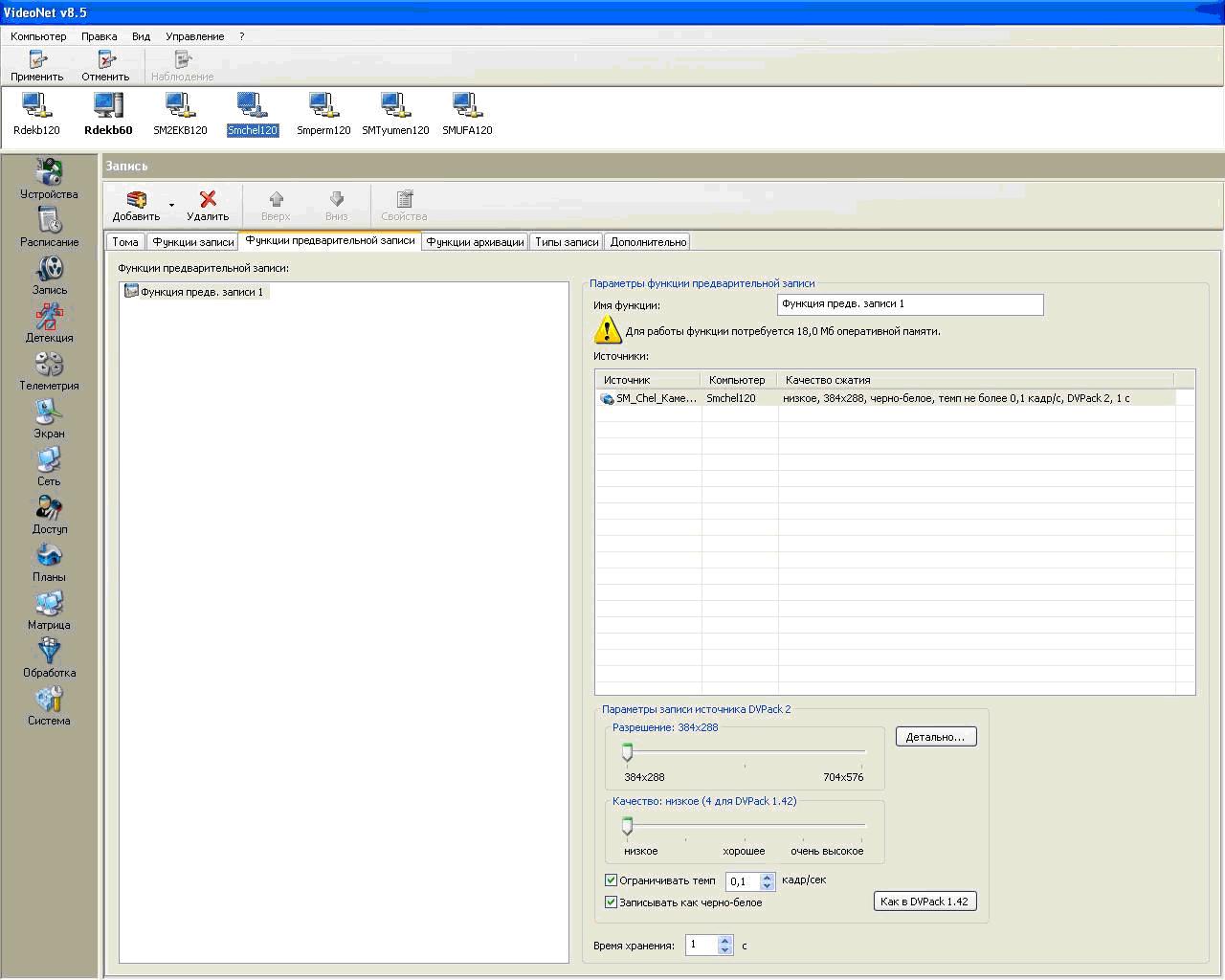Click the Качество сжатия column header
This screenshot has height=980, width=1225.
pos(976,380)
